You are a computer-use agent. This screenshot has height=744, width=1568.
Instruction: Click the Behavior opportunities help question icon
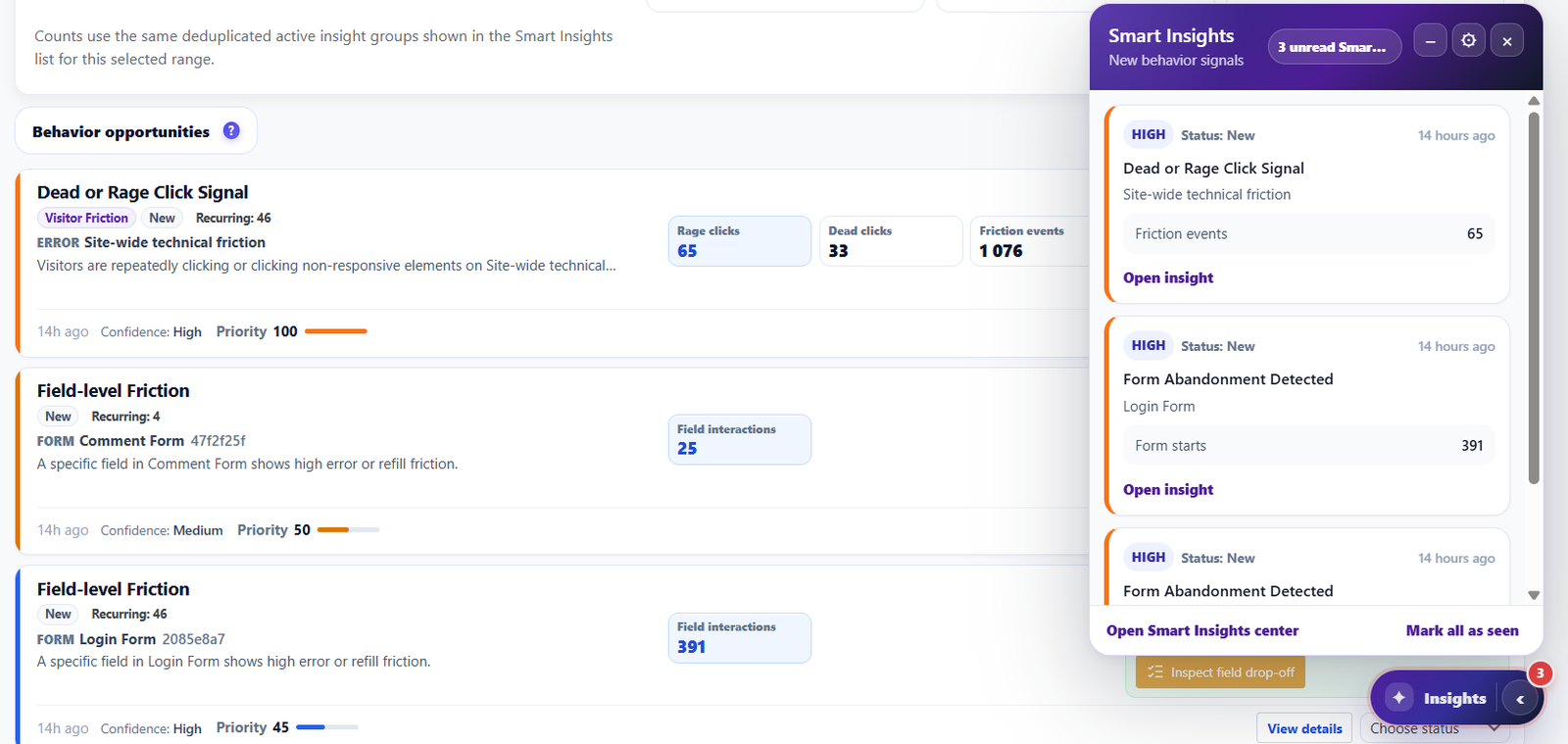pyautogui.click(x=231, y=130)
